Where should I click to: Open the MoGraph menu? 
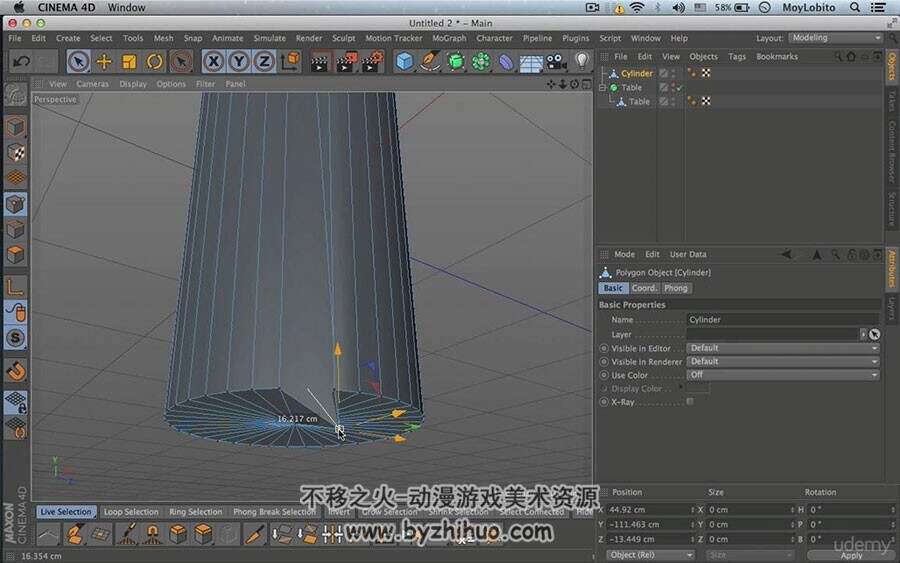449,38
